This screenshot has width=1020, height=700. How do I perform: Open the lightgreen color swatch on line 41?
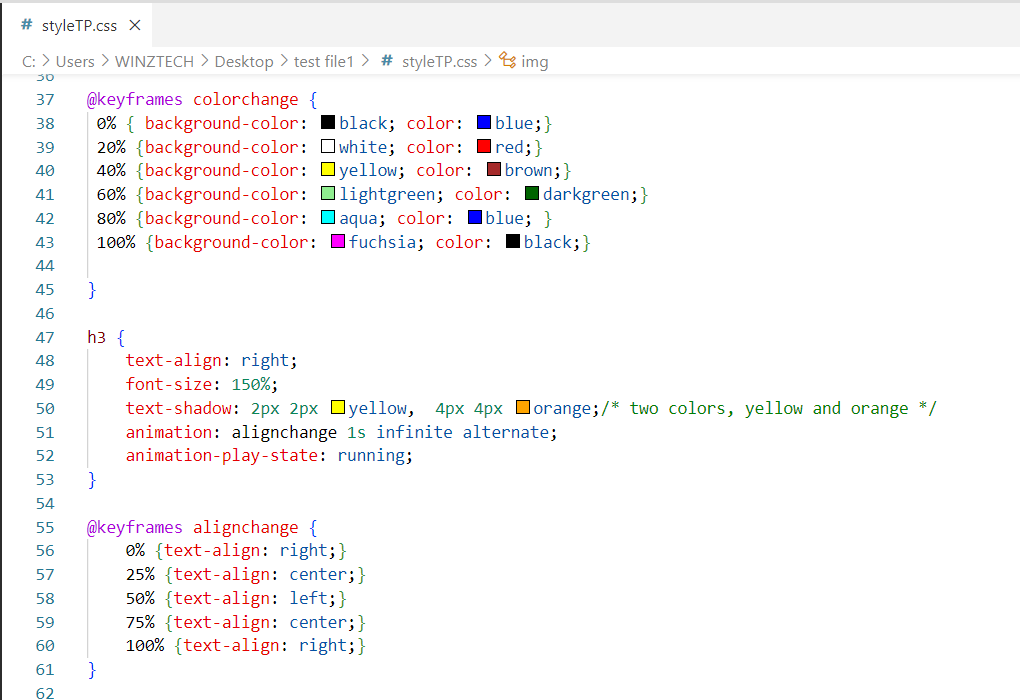[x=328, y=194]
